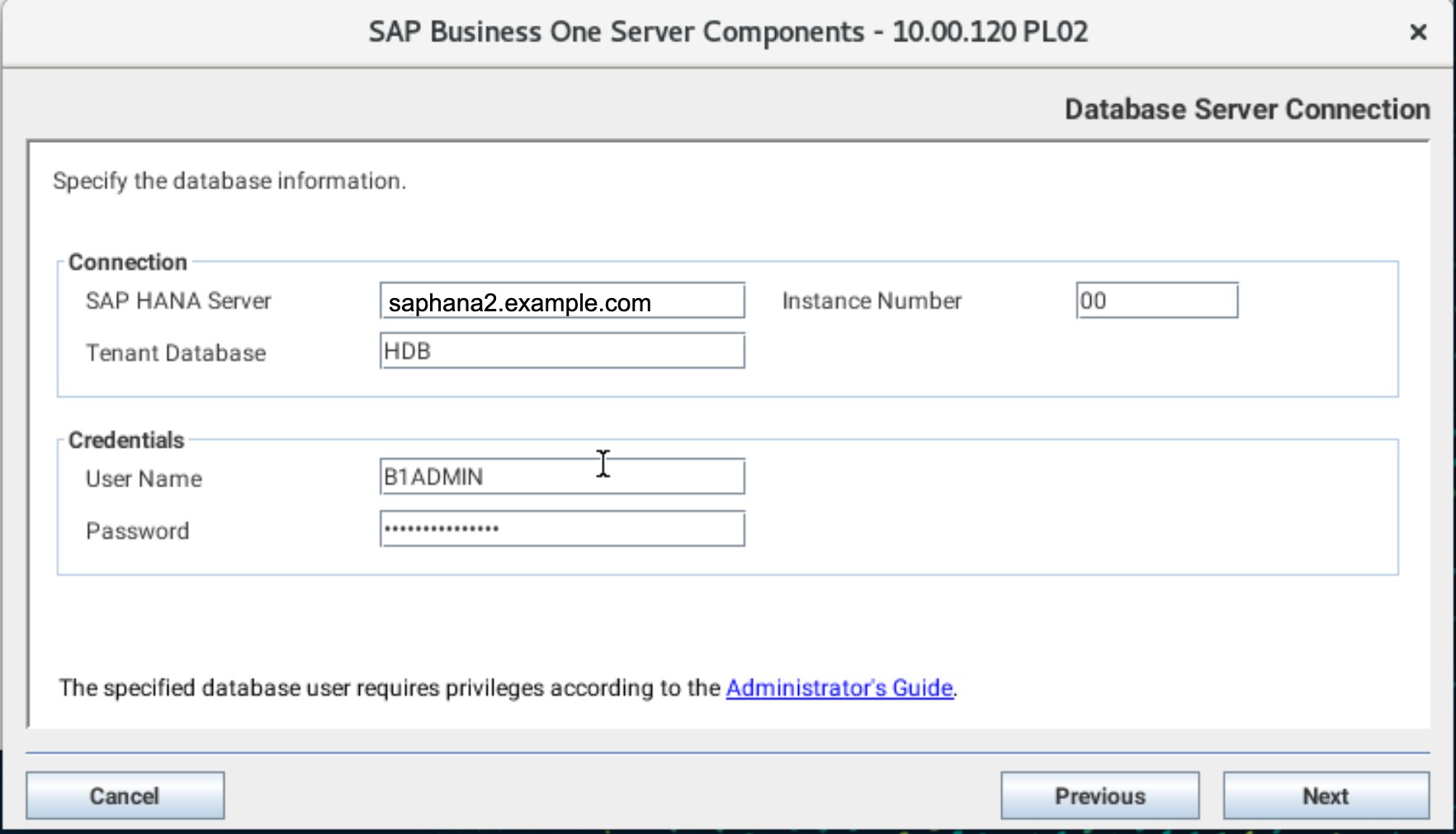Focus the Tenant Database field

562,351
